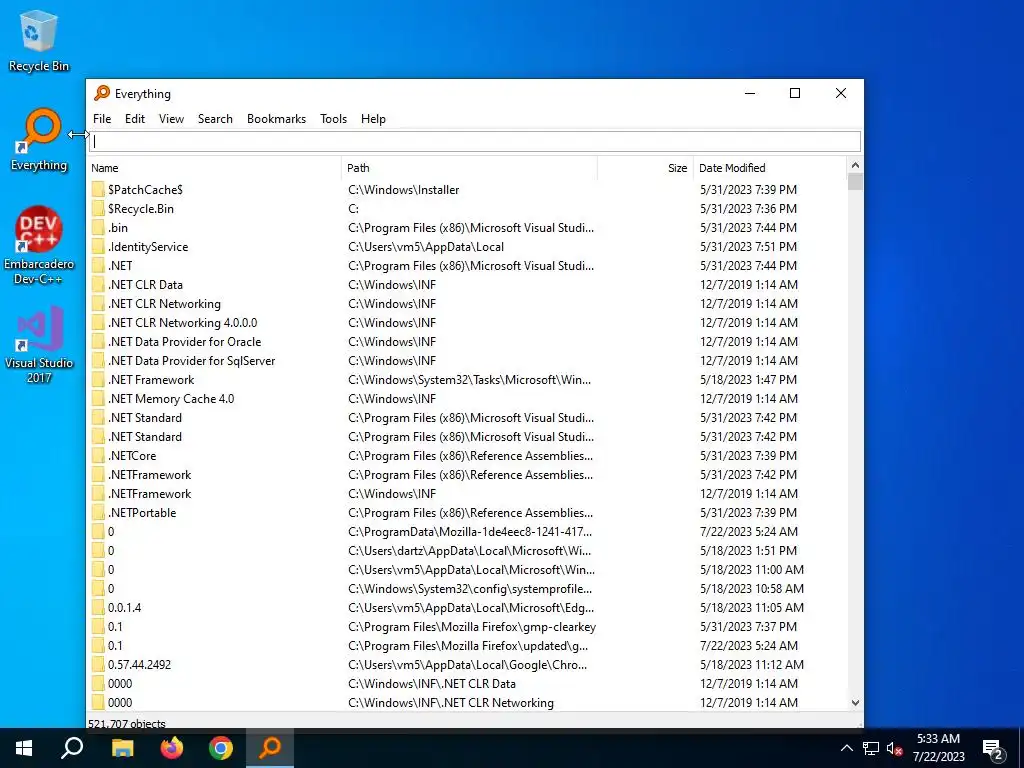
Task: Open the notification center icon
Action: coord(993,749)
